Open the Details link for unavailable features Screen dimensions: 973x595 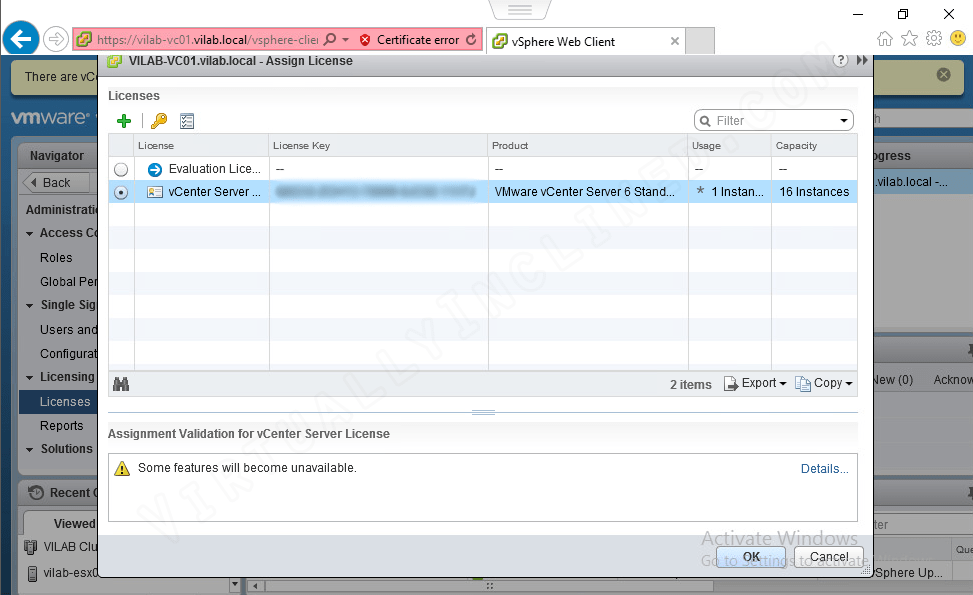(x=823, y=468)
